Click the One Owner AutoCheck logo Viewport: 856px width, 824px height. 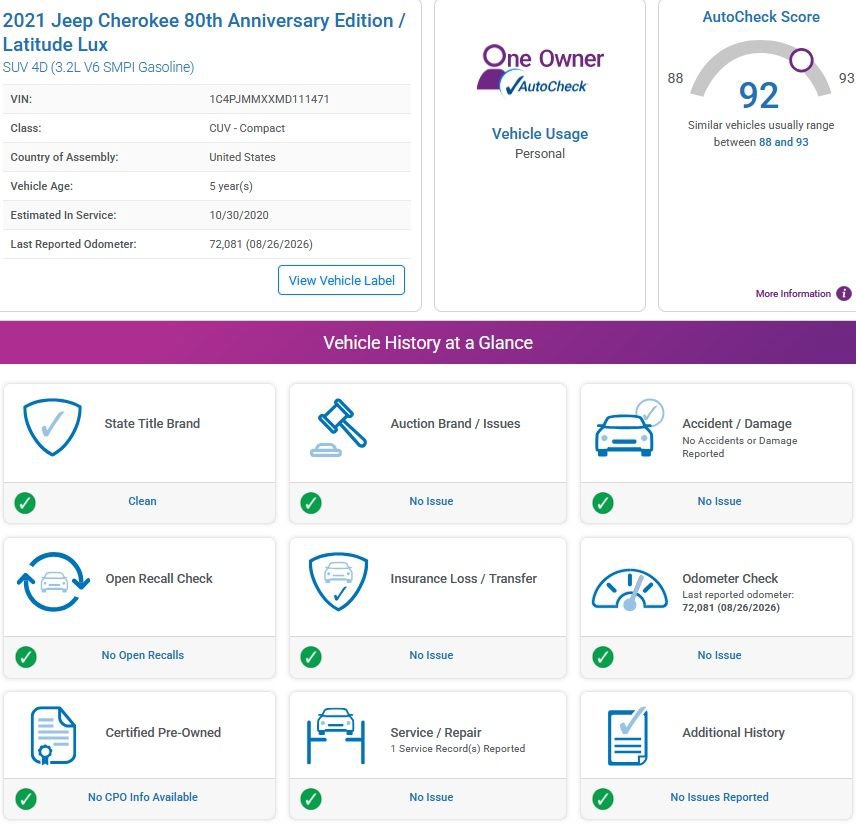[540, 70]
